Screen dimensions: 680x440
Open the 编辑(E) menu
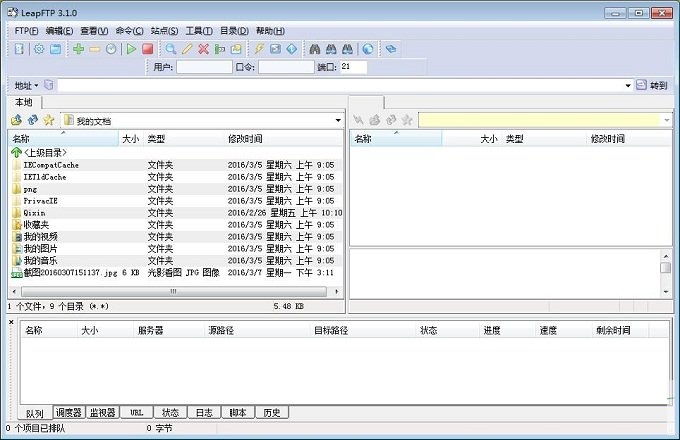point(59,31)
